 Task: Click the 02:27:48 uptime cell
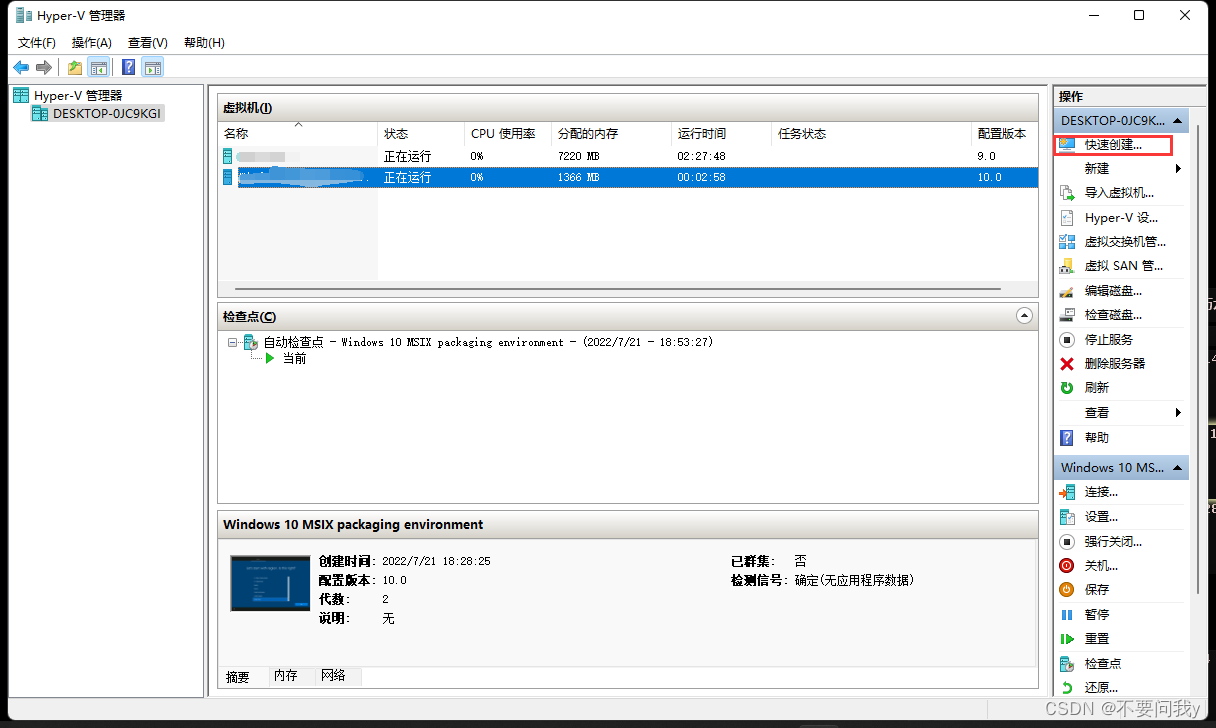[x=701, y=156]
